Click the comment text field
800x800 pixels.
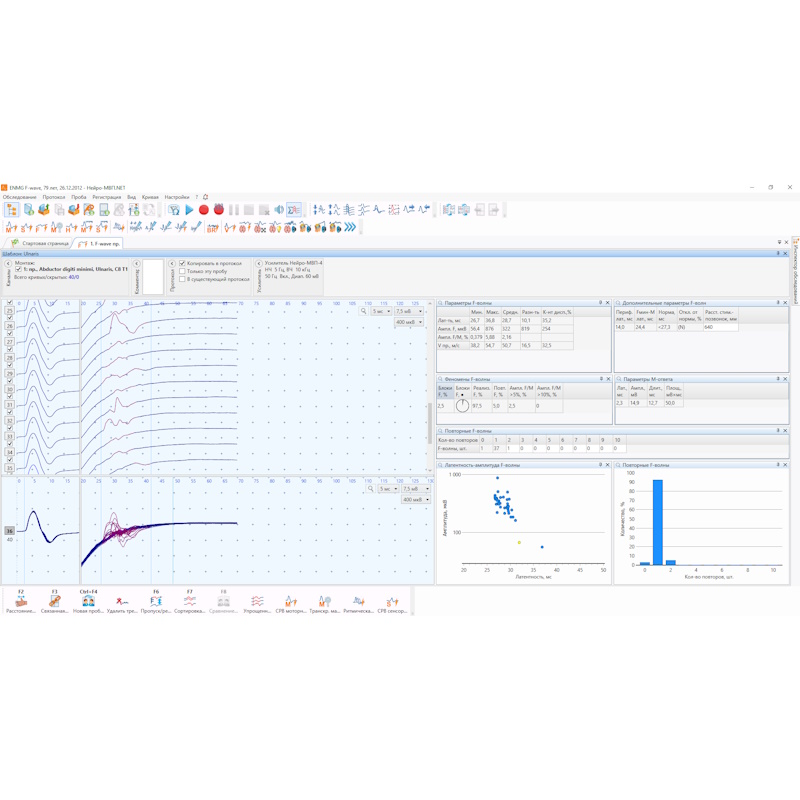153,277
